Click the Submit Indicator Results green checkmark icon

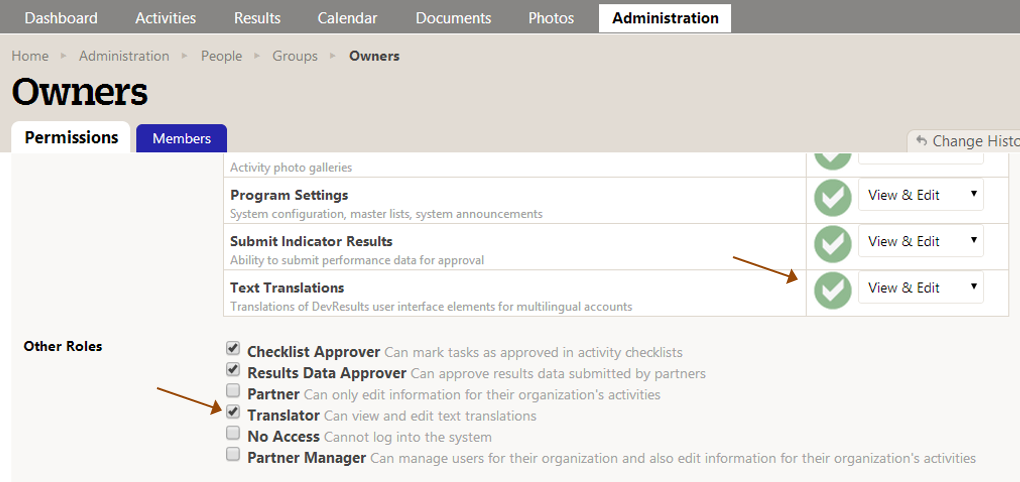(832, 243)
